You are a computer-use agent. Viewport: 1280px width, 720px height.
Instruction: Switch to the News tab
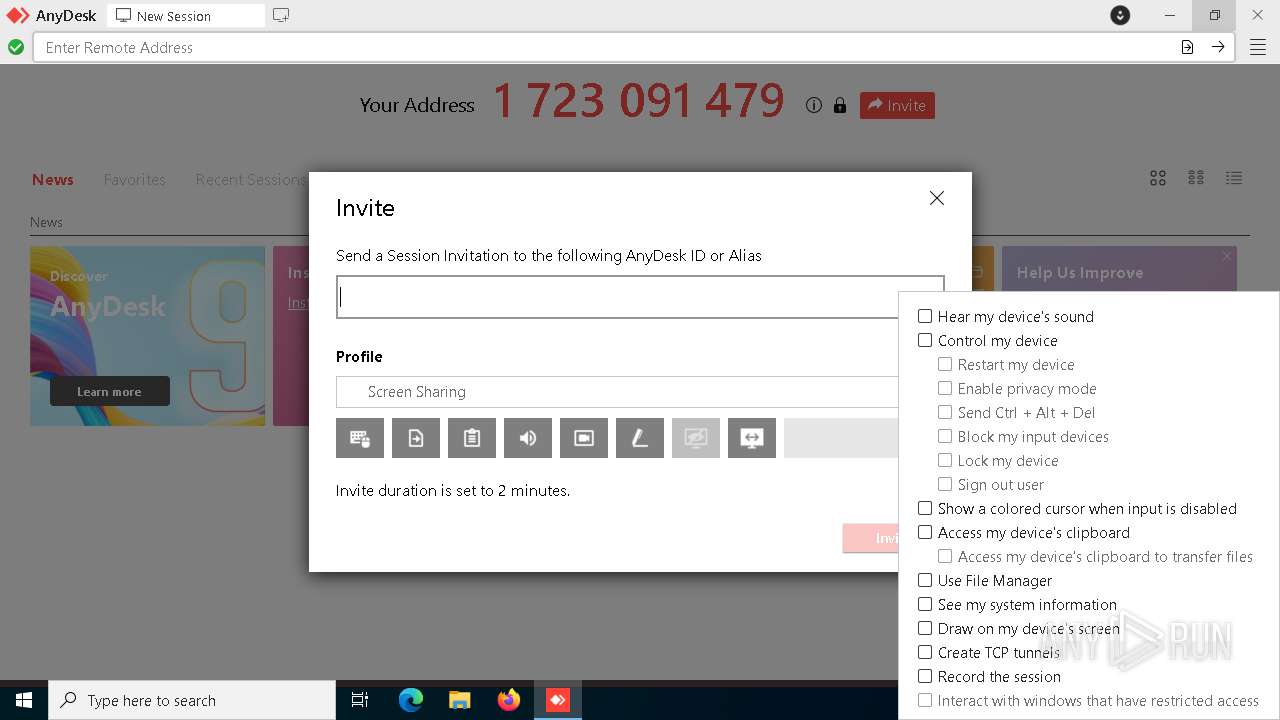[x=52, y=180]
